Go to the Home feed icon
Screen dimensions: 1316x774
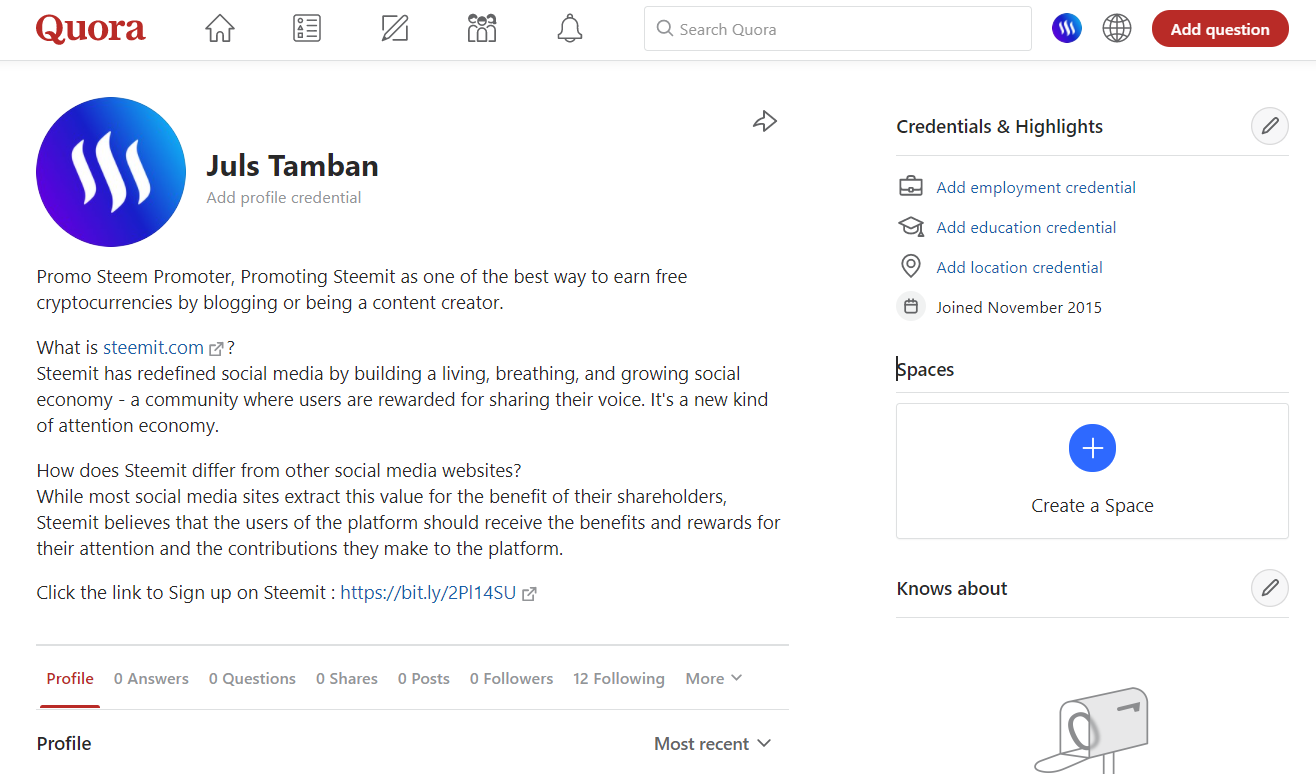point(220,29)
